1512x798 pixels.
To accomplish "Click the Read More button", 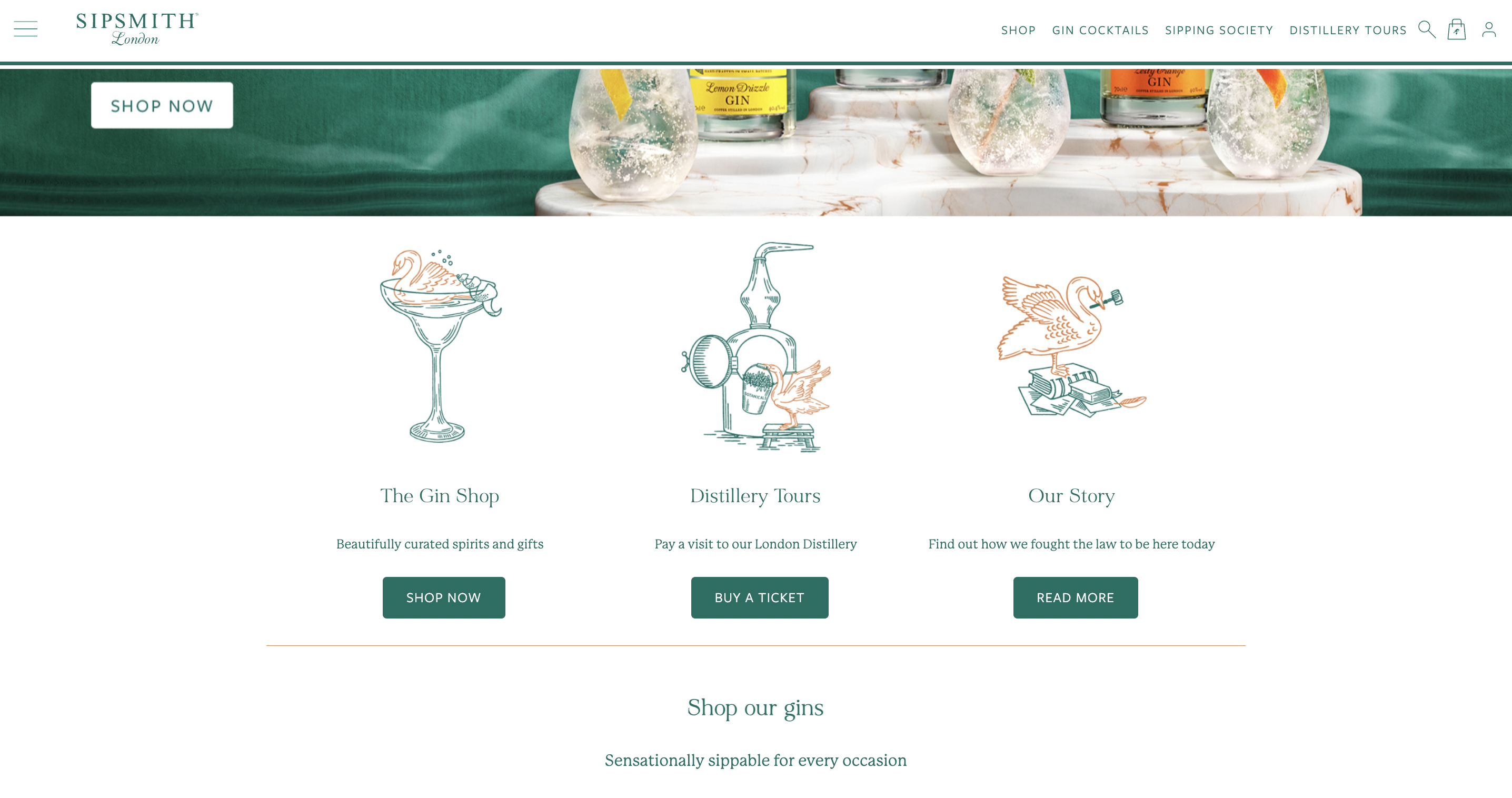I will pyautogui.click(x=1076, y=597).
